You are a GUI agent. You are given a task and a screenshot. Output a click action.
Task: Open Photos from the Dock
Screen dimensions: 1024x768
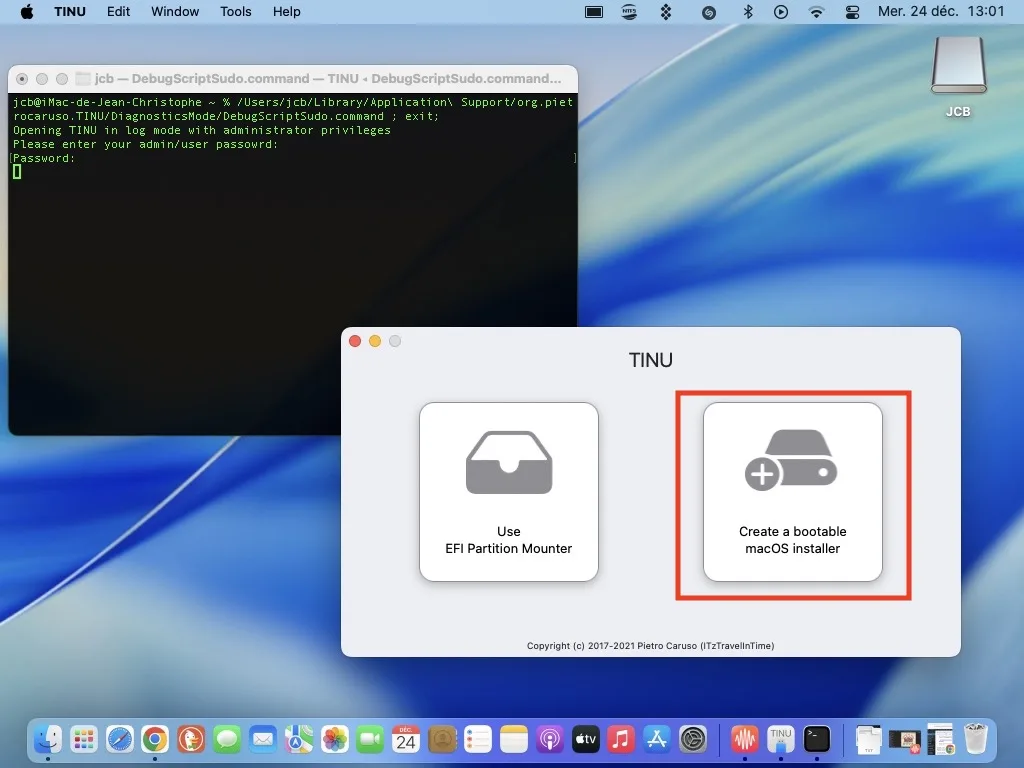tap(334, 739)
